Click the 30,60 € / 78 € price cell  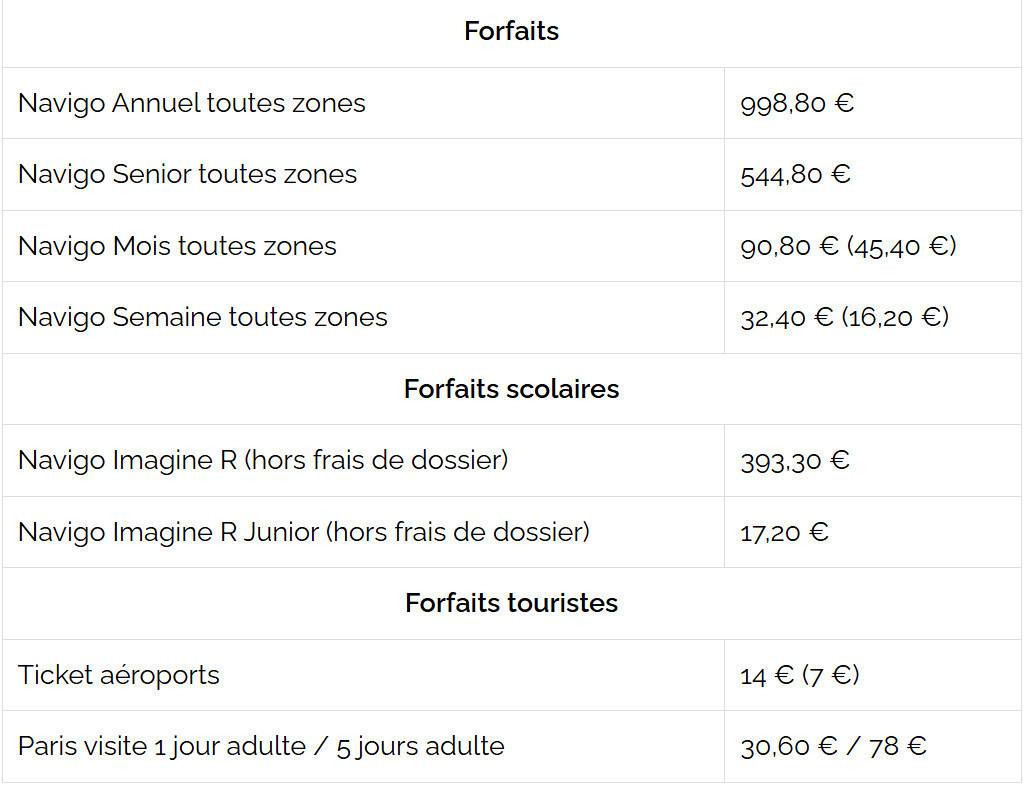pos(833,746)
